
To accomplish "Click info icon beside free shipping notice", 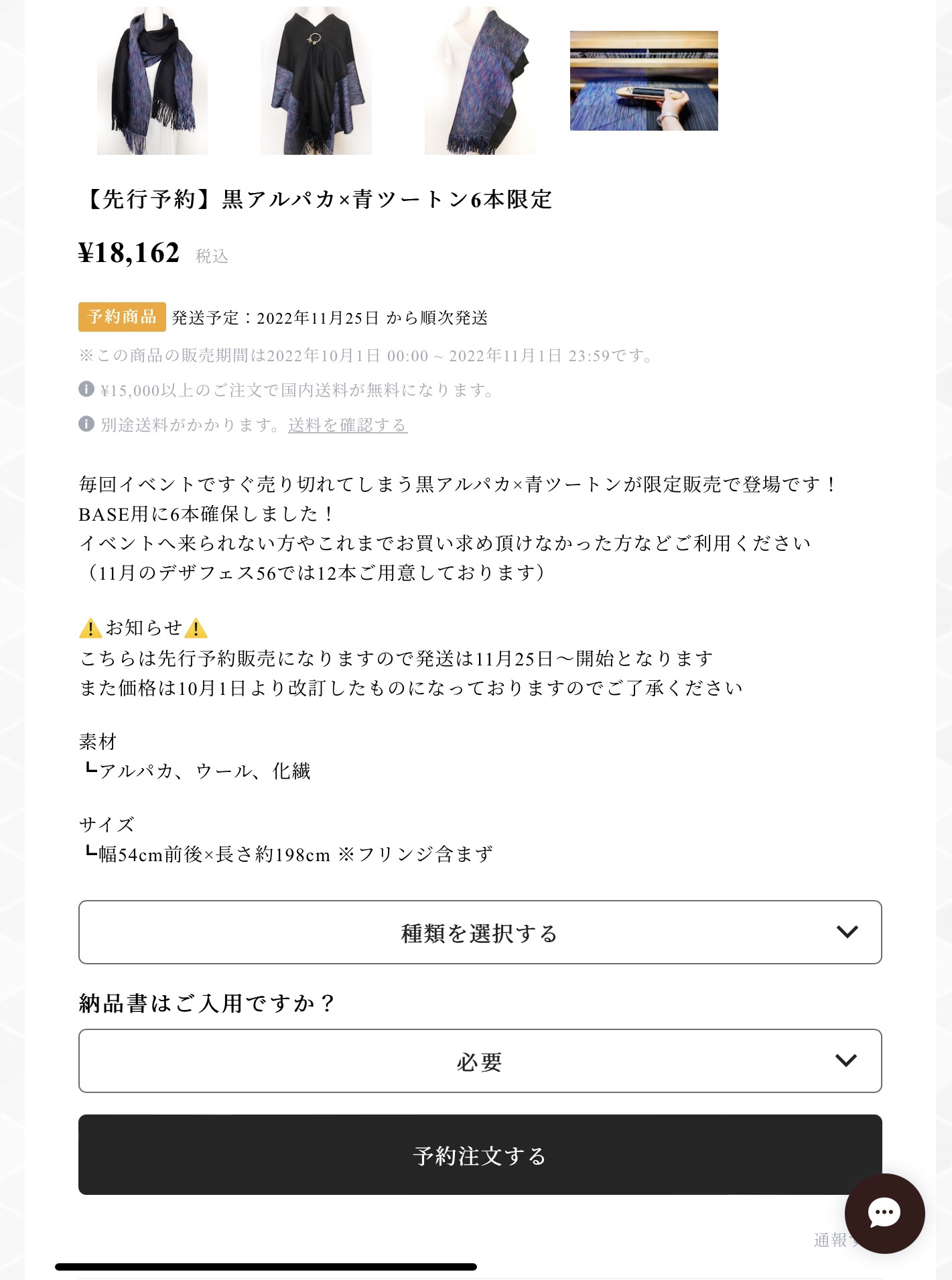I will pyautogui.click(x=86, y=389).
